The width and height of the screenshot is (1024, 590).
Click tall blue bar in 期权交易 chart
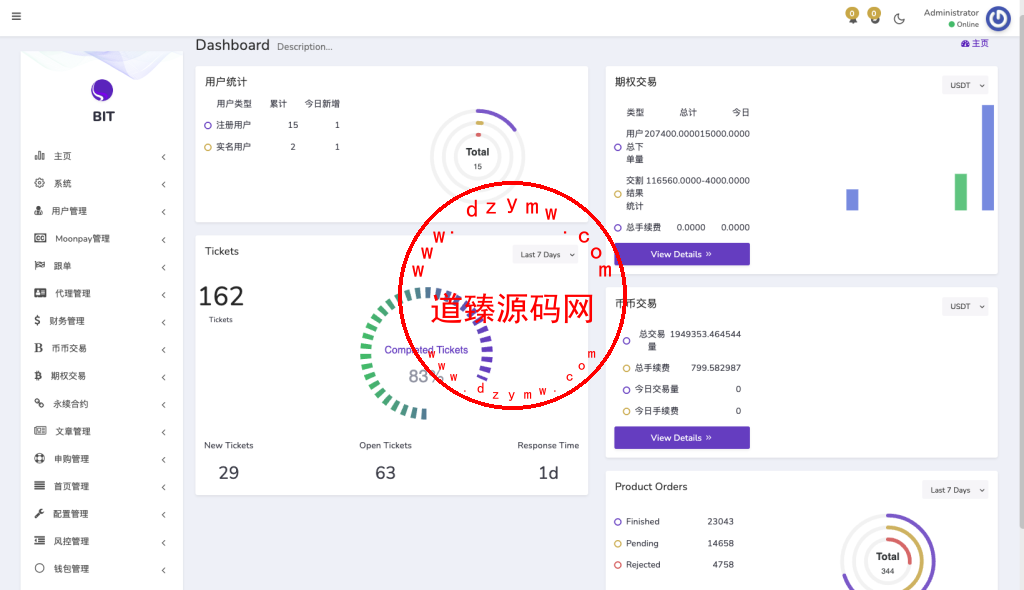(x=987, y=157)
